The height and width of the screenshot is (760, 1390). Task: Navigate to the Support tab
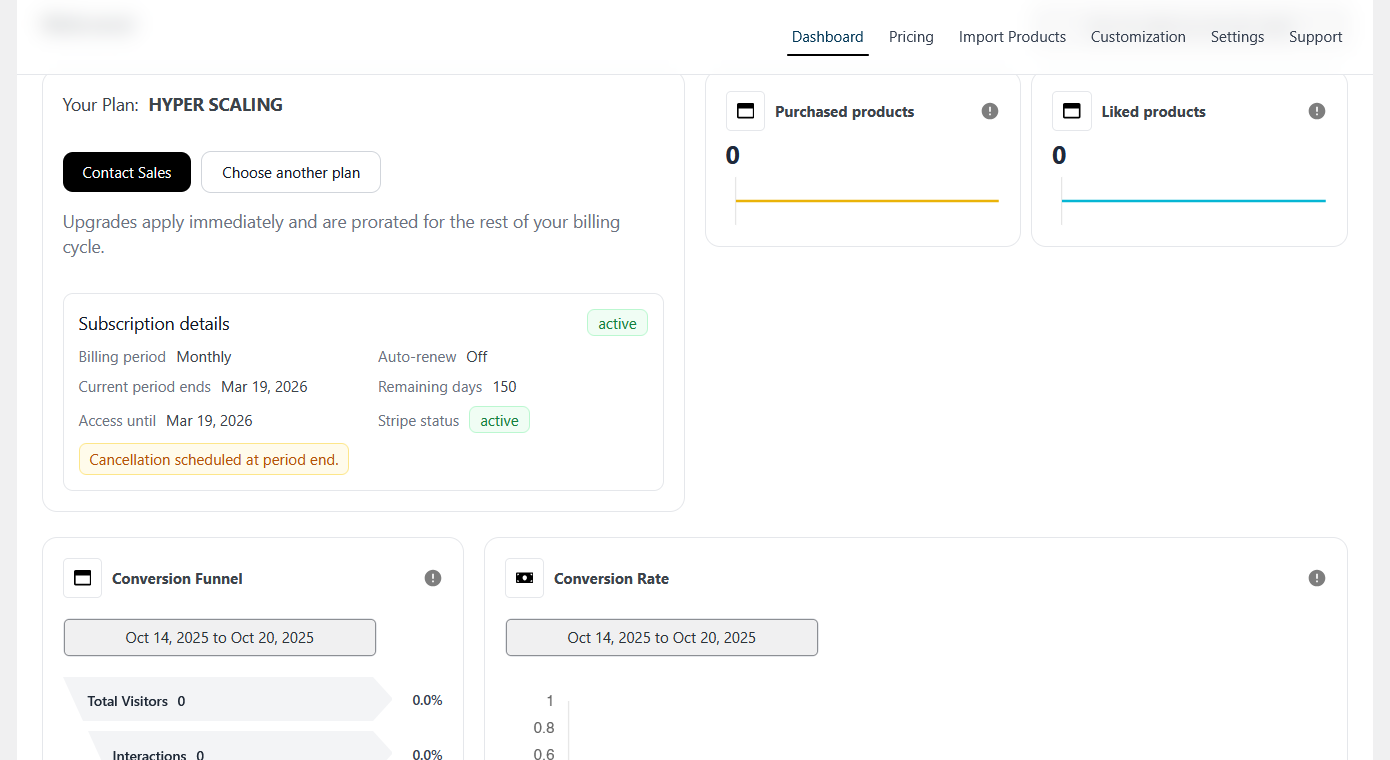coord(1315,37)
